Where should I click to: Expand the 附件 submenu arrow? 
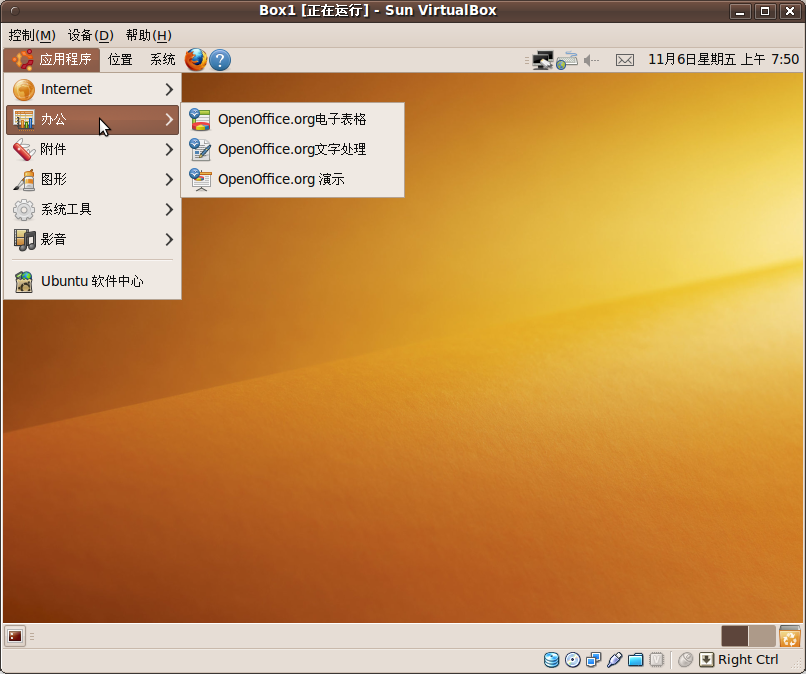pos(169,150)
